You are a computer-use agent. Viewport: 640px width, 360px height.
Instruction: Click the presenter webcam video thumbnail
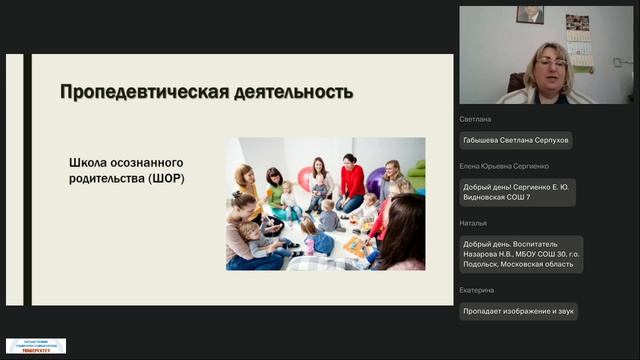[x=546, y=55]
